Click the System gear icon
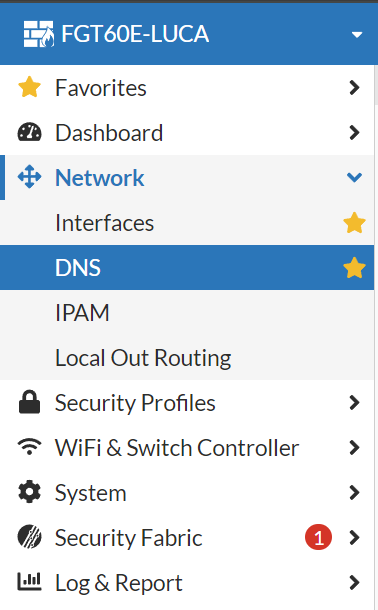The image size is (378, 610). point(30,492)
